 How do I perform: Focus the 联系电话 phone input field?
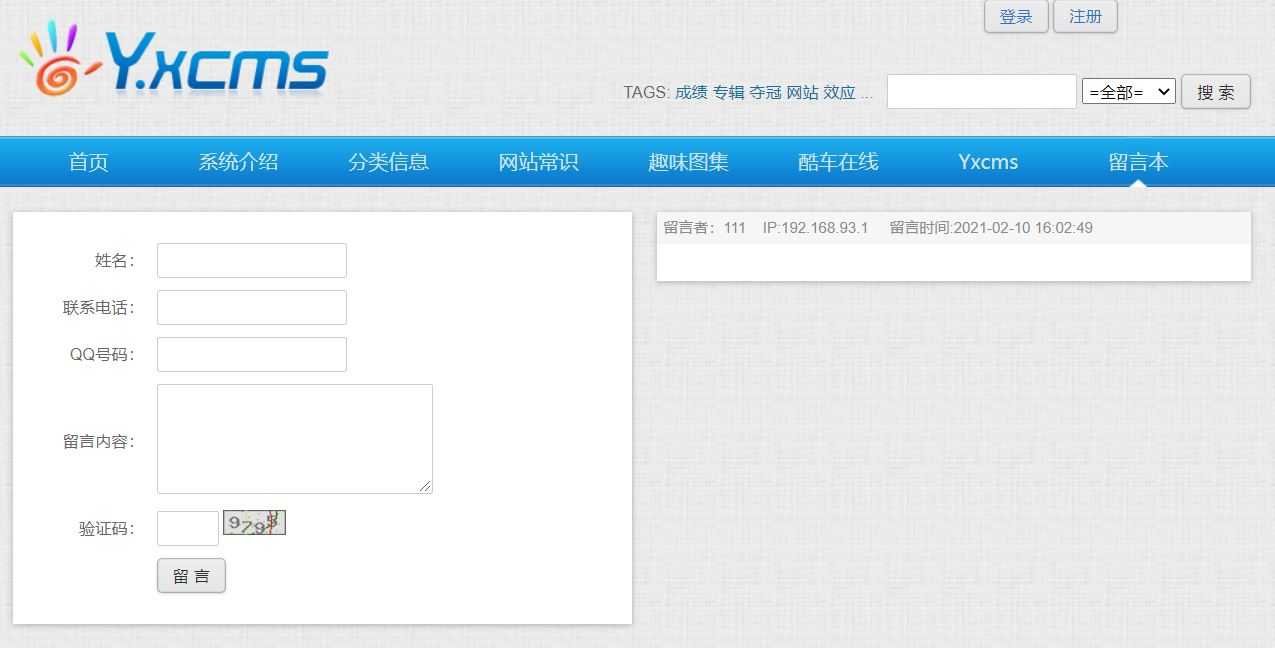pyautogui.click(x=252, y=307)
